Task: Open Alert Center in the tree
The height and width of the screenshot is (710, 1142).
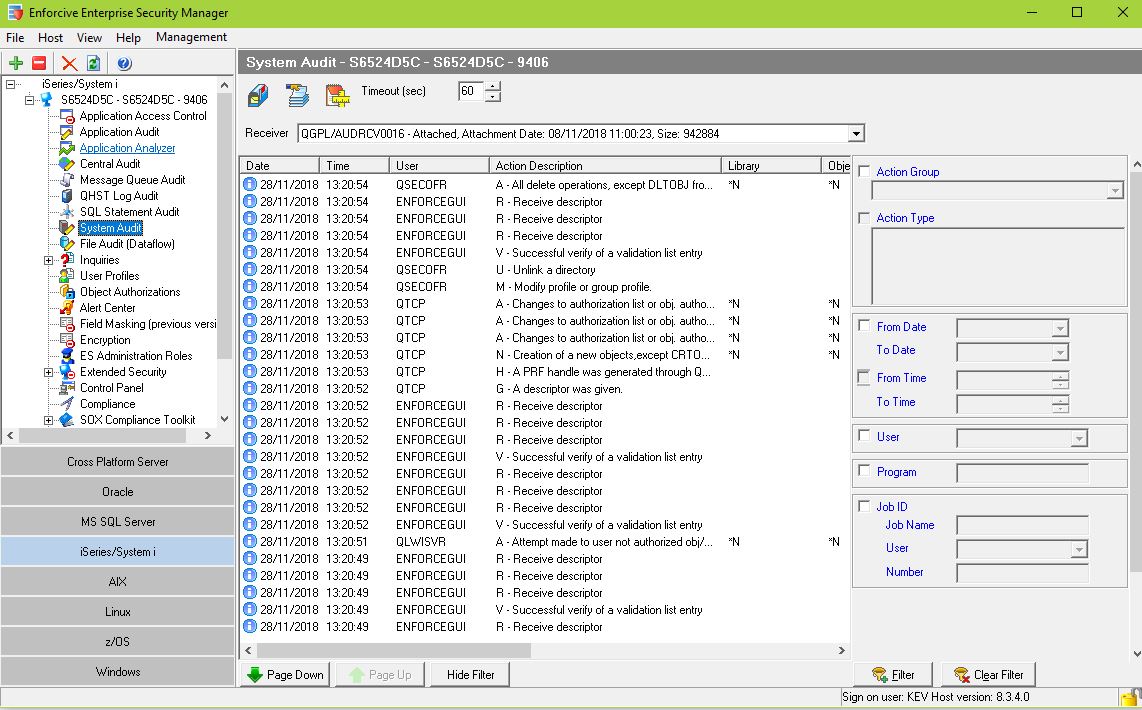Action: tap(107, 308)
